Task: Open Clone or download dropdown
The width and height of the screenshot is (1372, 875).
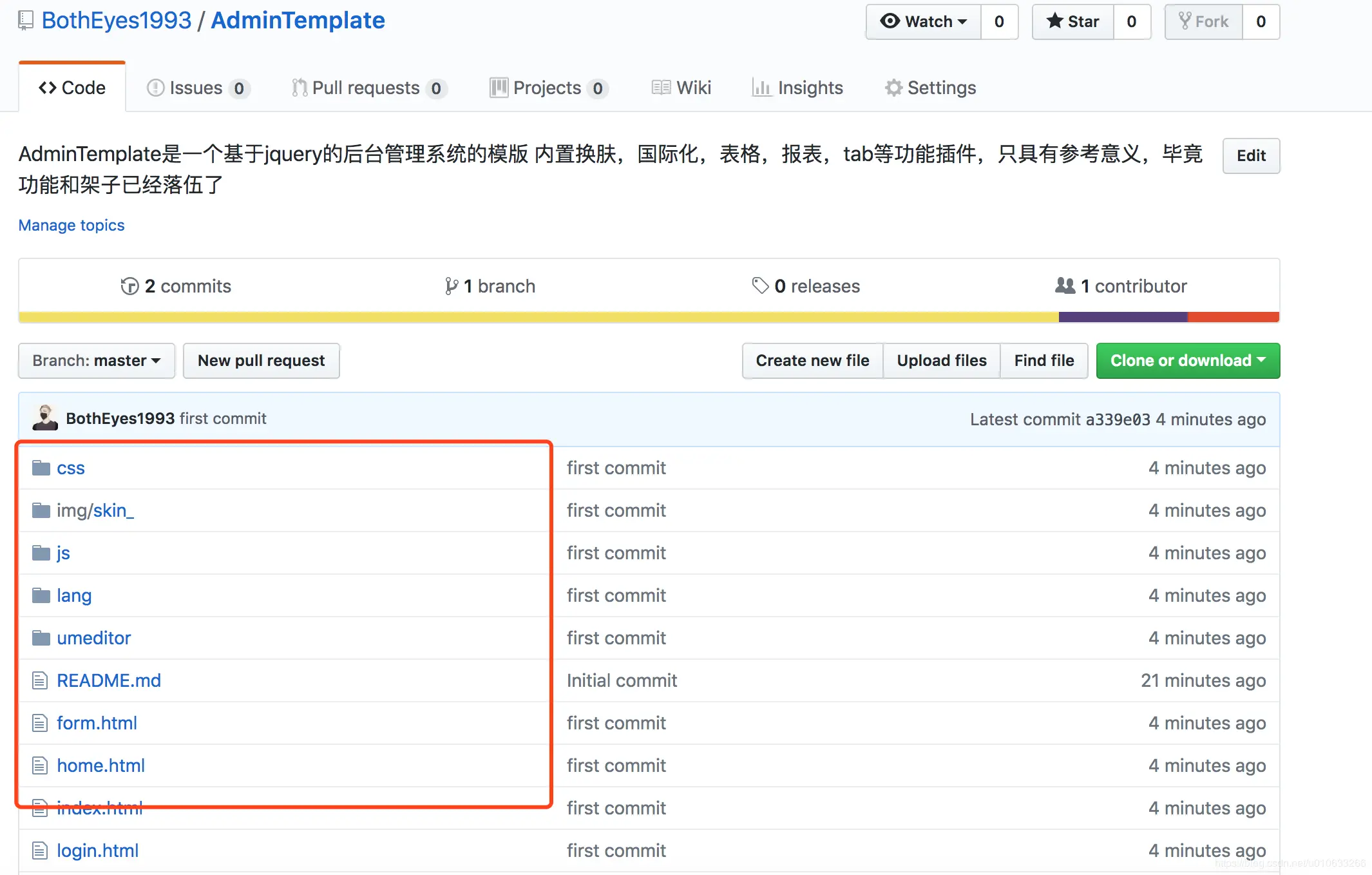Action: click(1188, 361)
